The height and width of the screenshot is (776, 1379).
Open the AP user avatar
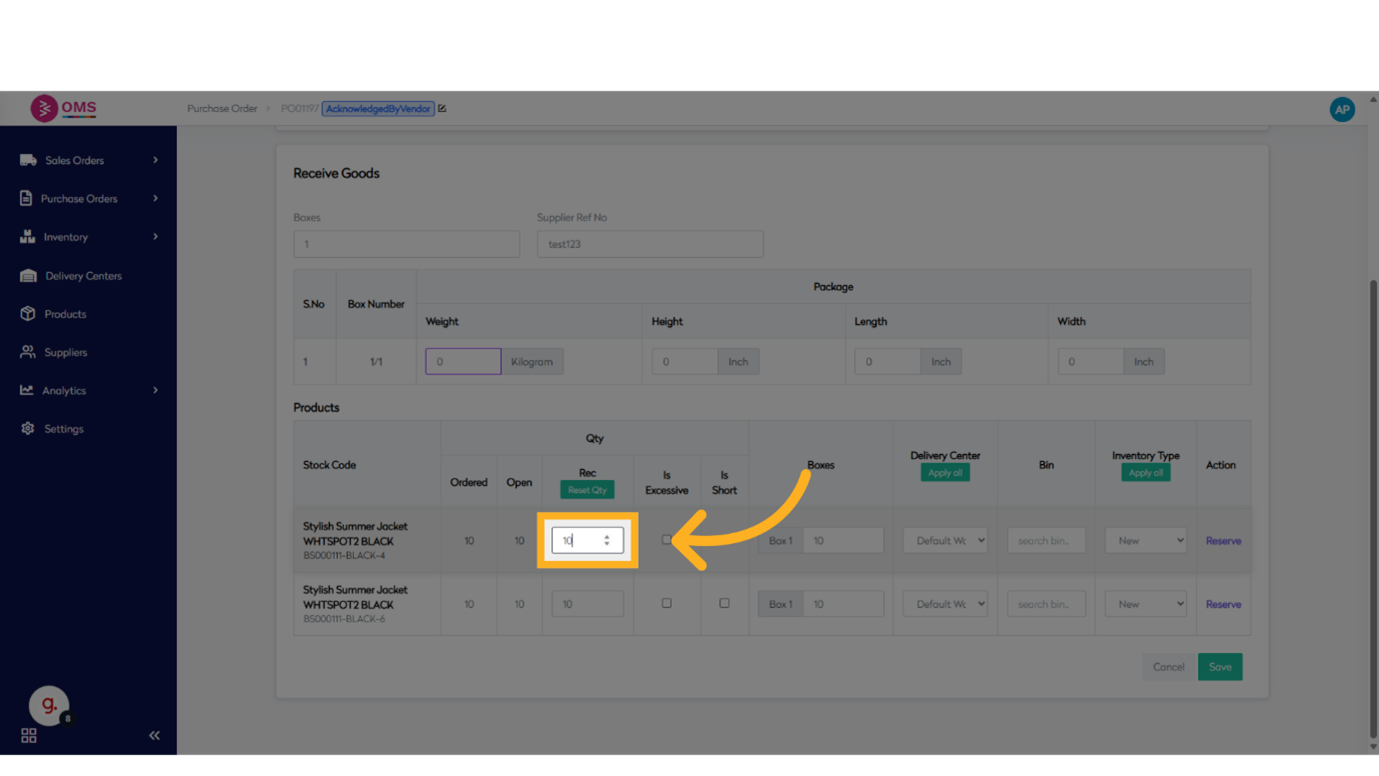[x=1342, y=109]
